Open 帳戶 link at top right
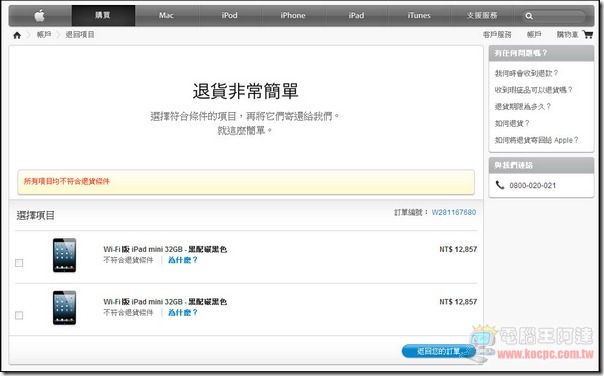Screen dimensions: 604x376 [x=534, y=35]
